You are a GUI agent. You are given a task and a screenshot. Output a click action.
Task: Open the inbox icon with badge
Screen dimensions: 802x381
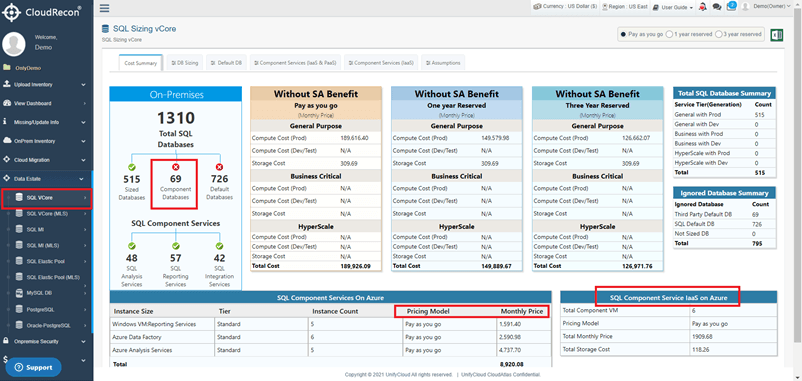pos(731,6)
